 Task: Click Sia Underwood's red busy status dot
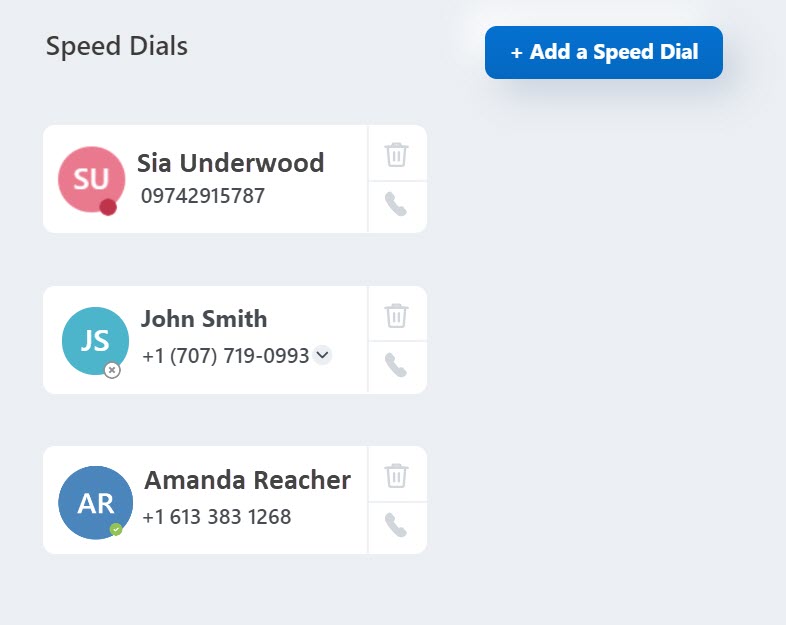[108, 207]
